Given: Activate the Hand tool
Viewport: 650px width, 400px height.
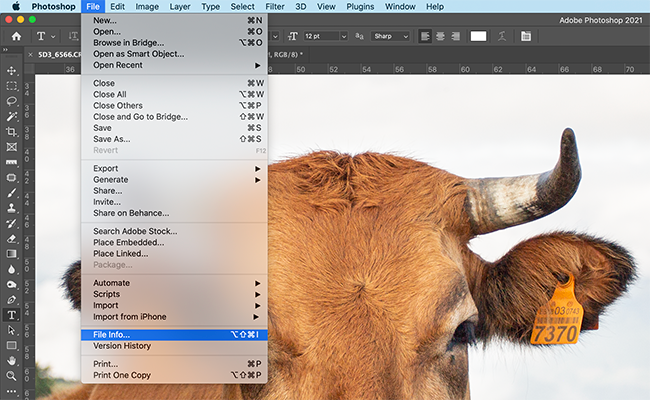Looking at the screenshot, I should (x=12, y=361).
